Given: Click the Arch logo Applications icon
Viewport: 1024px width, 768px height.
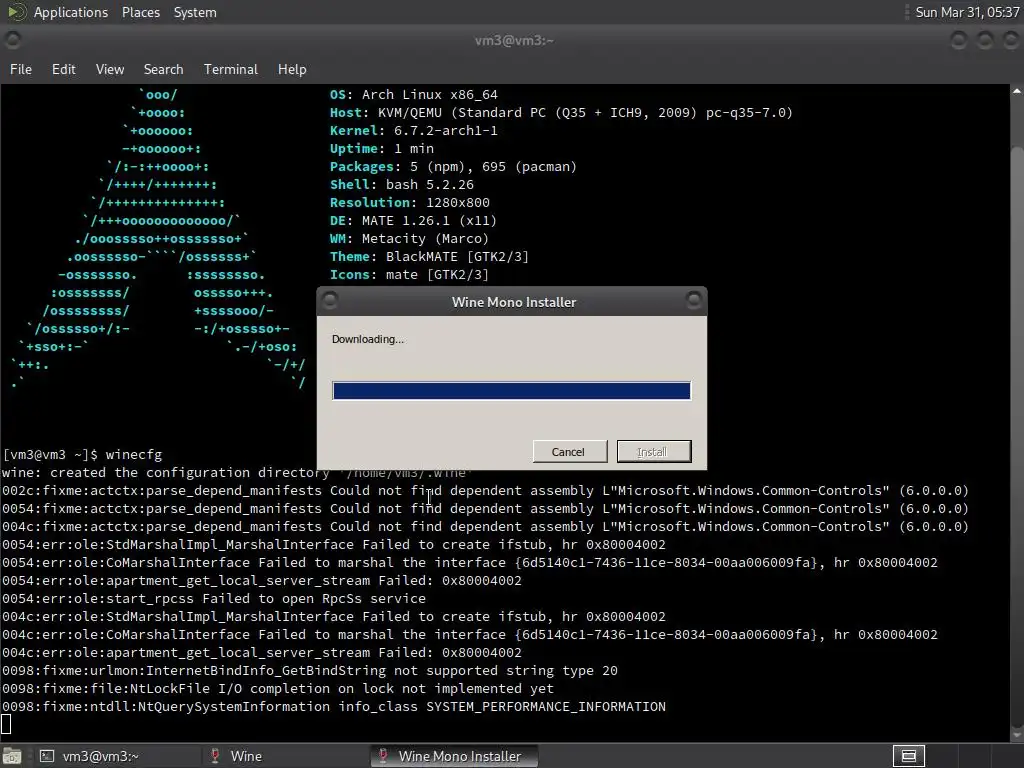Looking at the screenshot, I should coord(16,12).
